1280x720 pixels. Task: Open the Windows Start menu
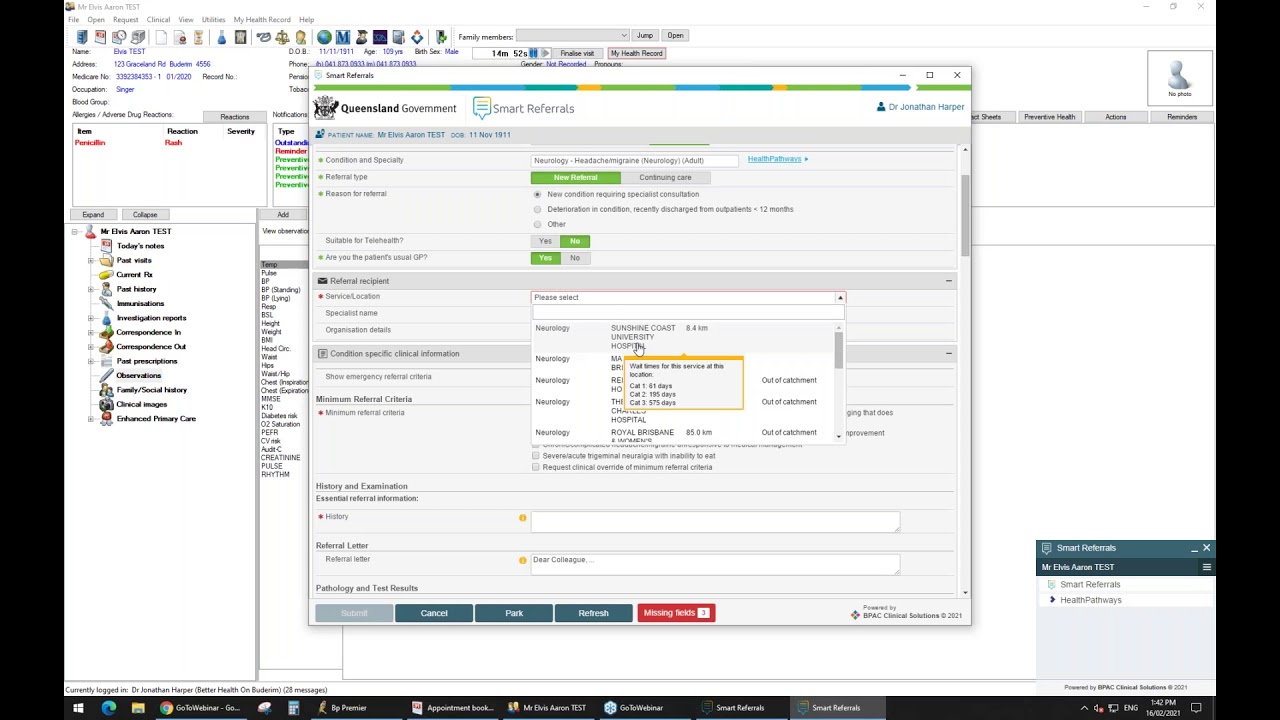tap(78, 708)
